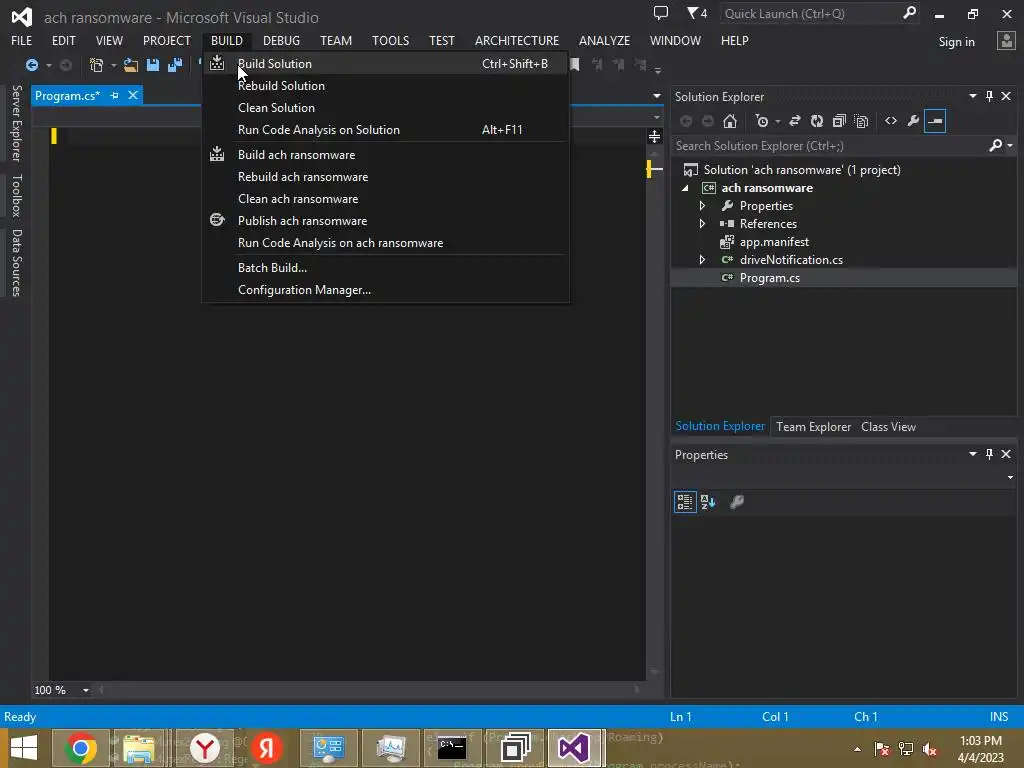Click the Categorized view icon in Properties
Image resolution: width=1024 pixels, height=768 pixels.
click(685, 502)
